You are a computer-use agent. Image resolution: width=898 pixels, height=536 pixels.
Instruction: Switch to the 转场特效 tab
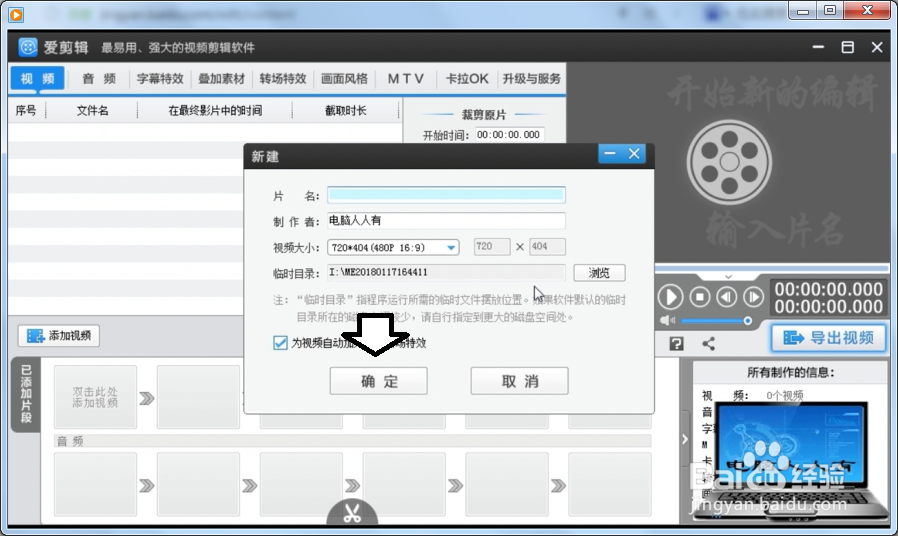[283, 78]
